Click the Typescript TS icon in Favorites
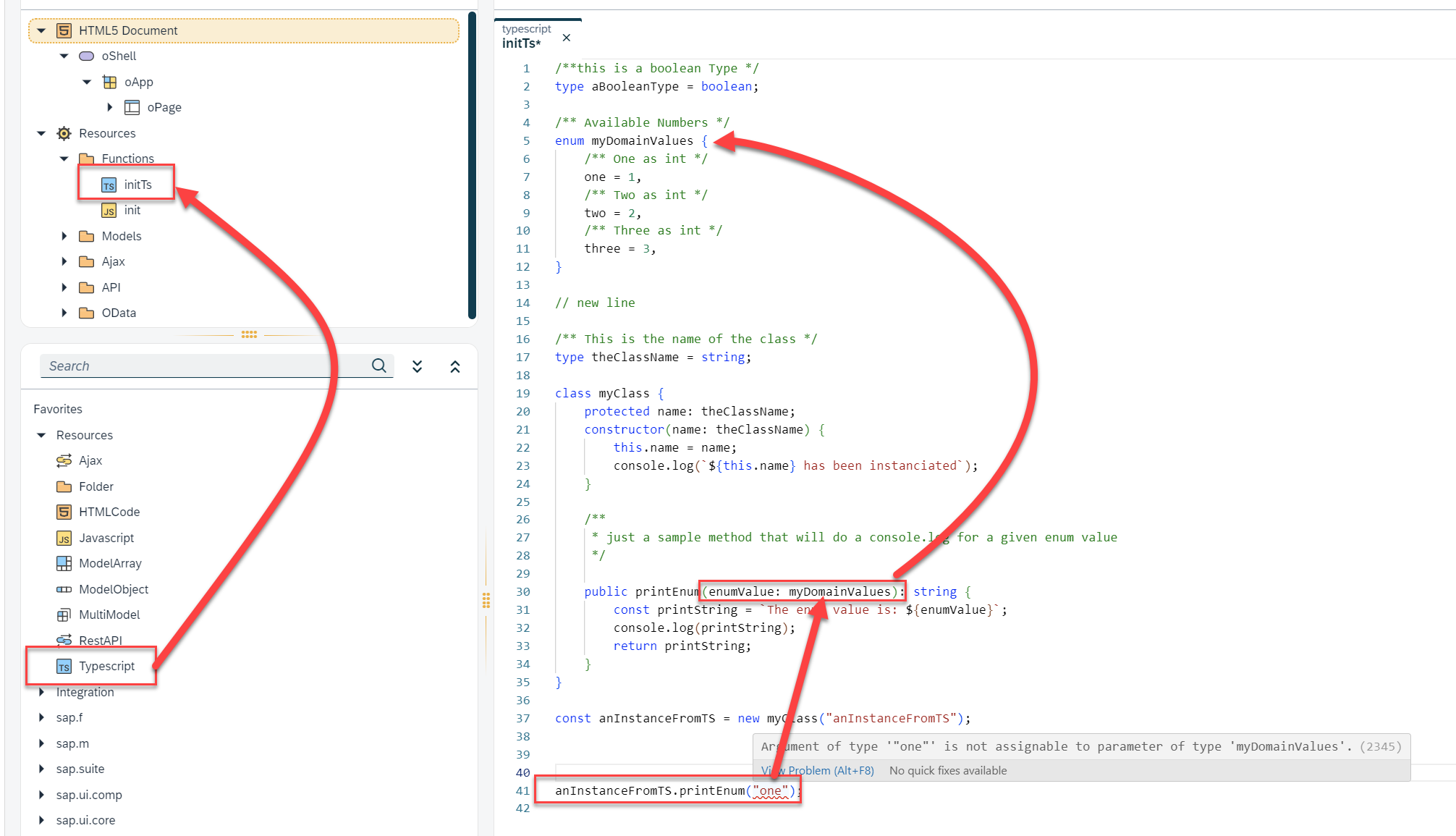 [x=64, y=667]
